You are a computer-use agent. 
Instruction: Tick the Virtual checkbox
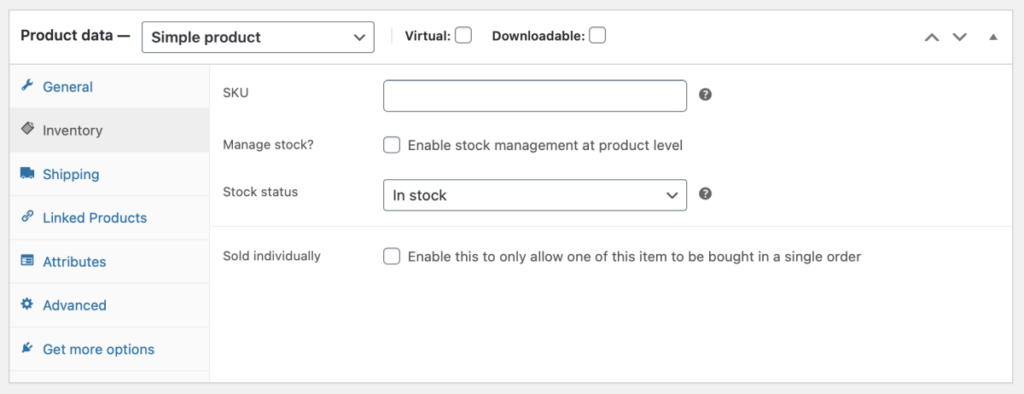click(464, 35)
